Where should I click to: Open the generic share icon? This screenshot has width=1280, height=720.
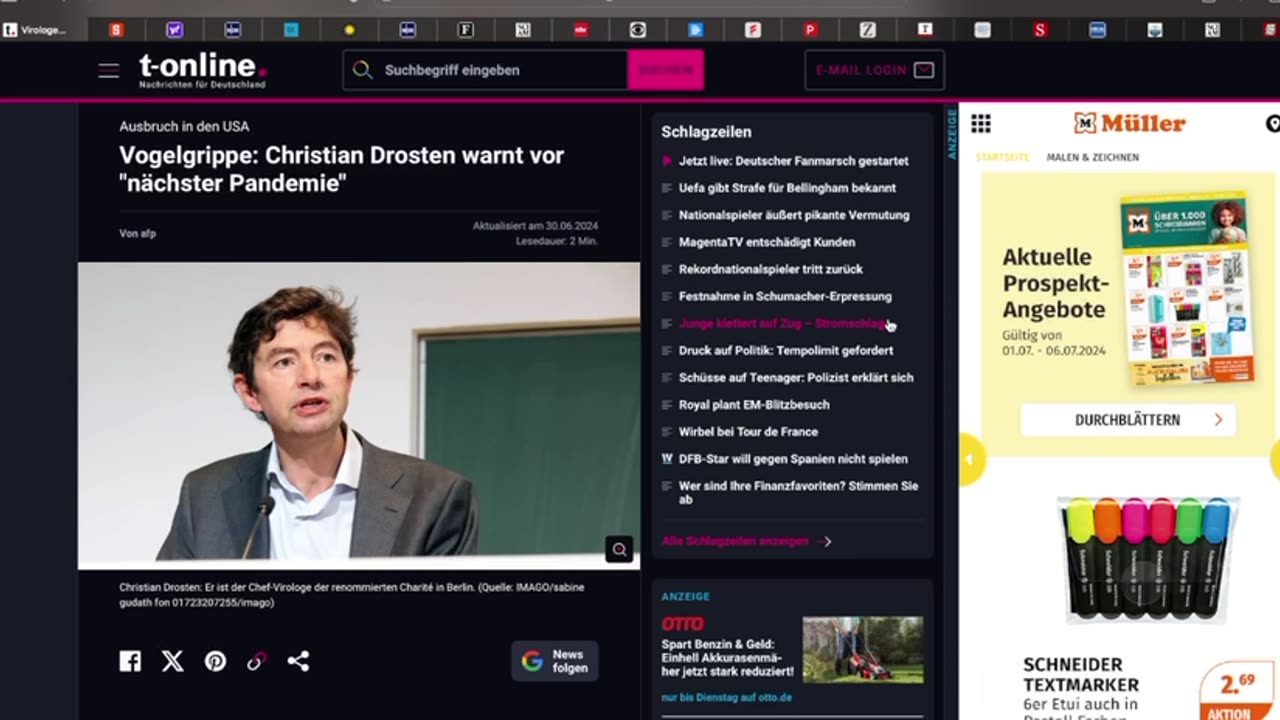pyautogui.click(x=298, y=661)
